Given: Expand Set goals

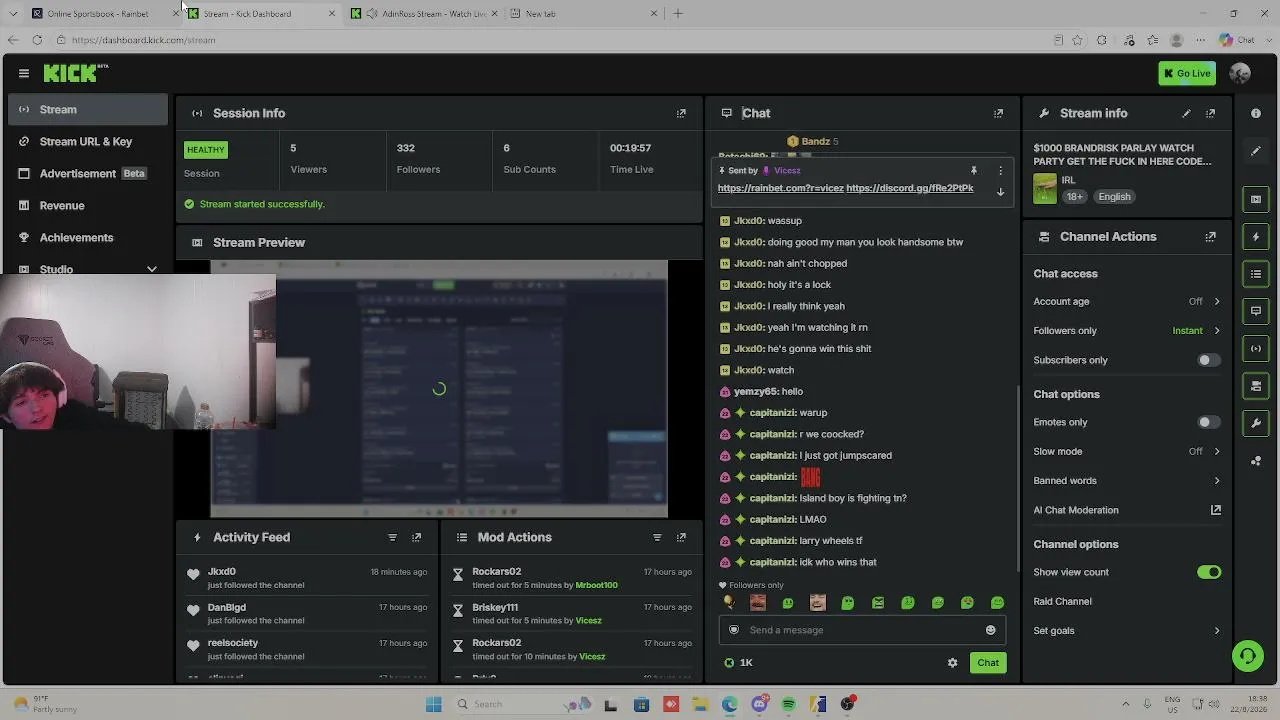Looking at the screenshot, I should 1127,631.
